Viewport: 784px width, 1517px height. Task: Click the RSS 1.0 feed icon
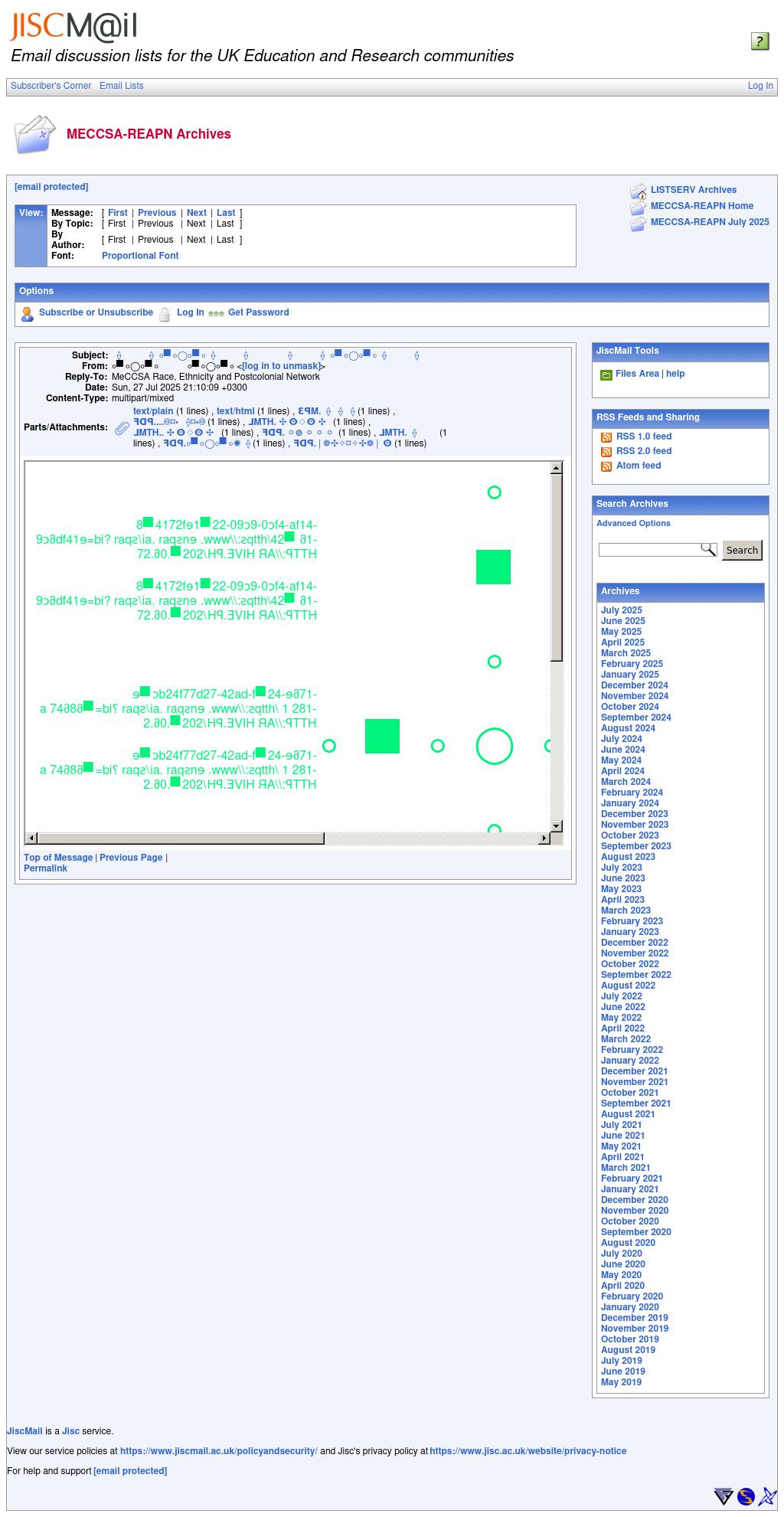(606, 437)
